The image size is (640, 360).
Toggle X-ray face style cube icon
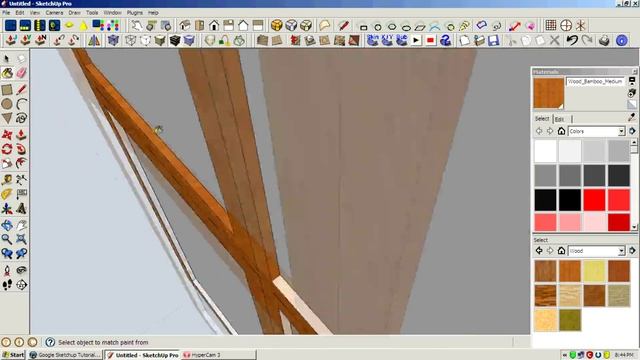click(113, 40)
